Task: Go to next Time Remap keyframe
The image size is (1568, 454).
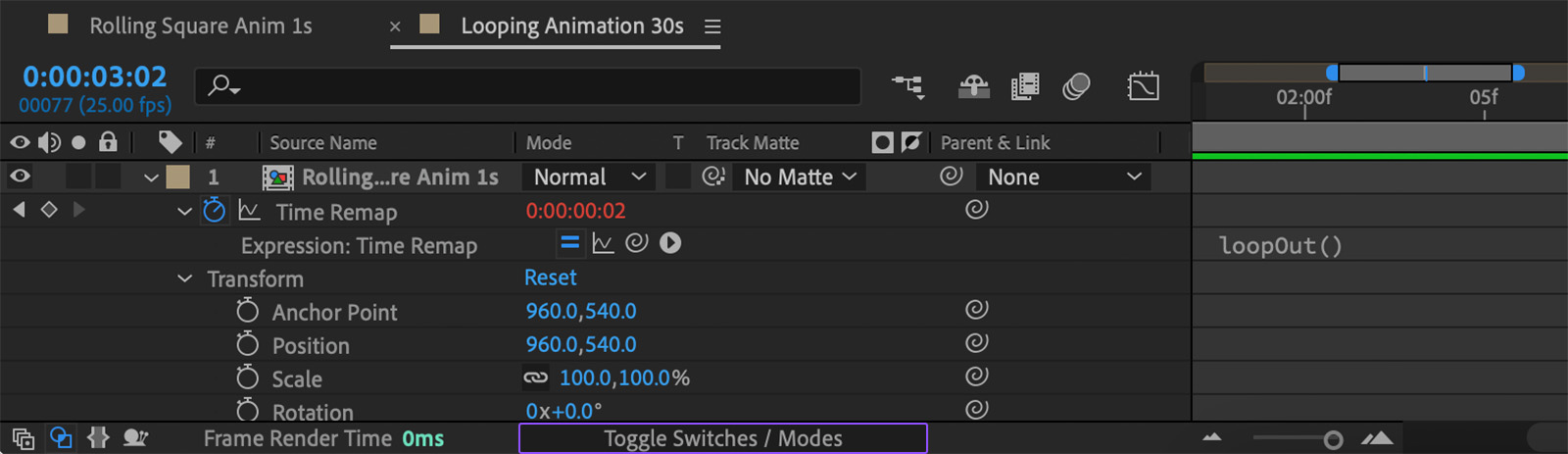Action: [78, 209]
